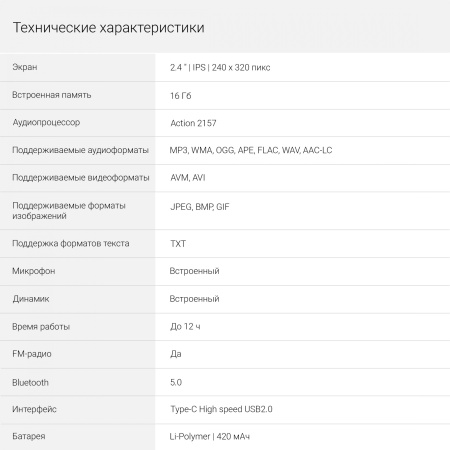Viewport: 450px width, 450px height.
Task: Select the Bluetooth row label
Action: click(30, 382)
